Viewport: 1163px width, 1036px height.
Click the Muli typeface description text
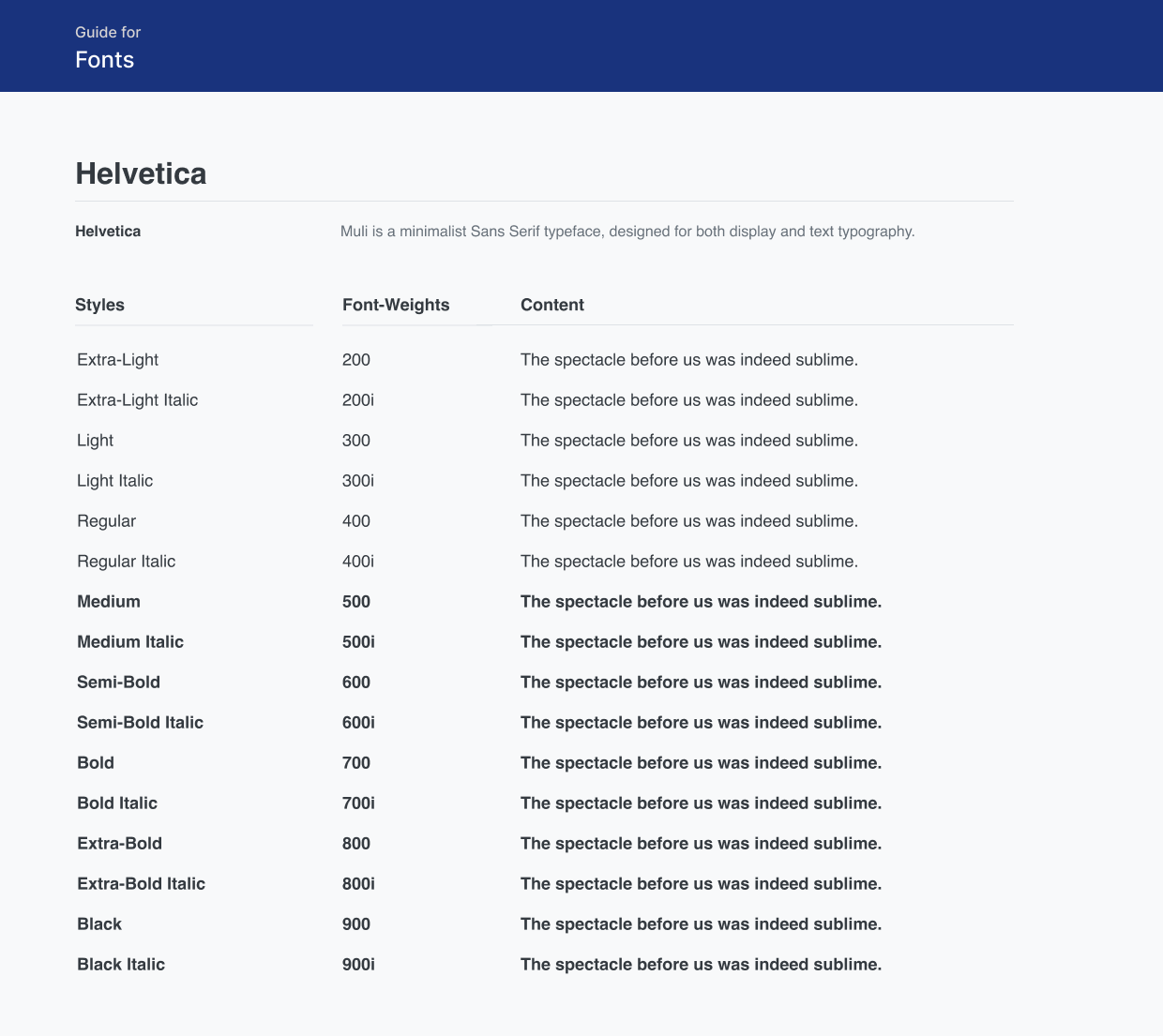pyautogui.click(x=627, y=232)
